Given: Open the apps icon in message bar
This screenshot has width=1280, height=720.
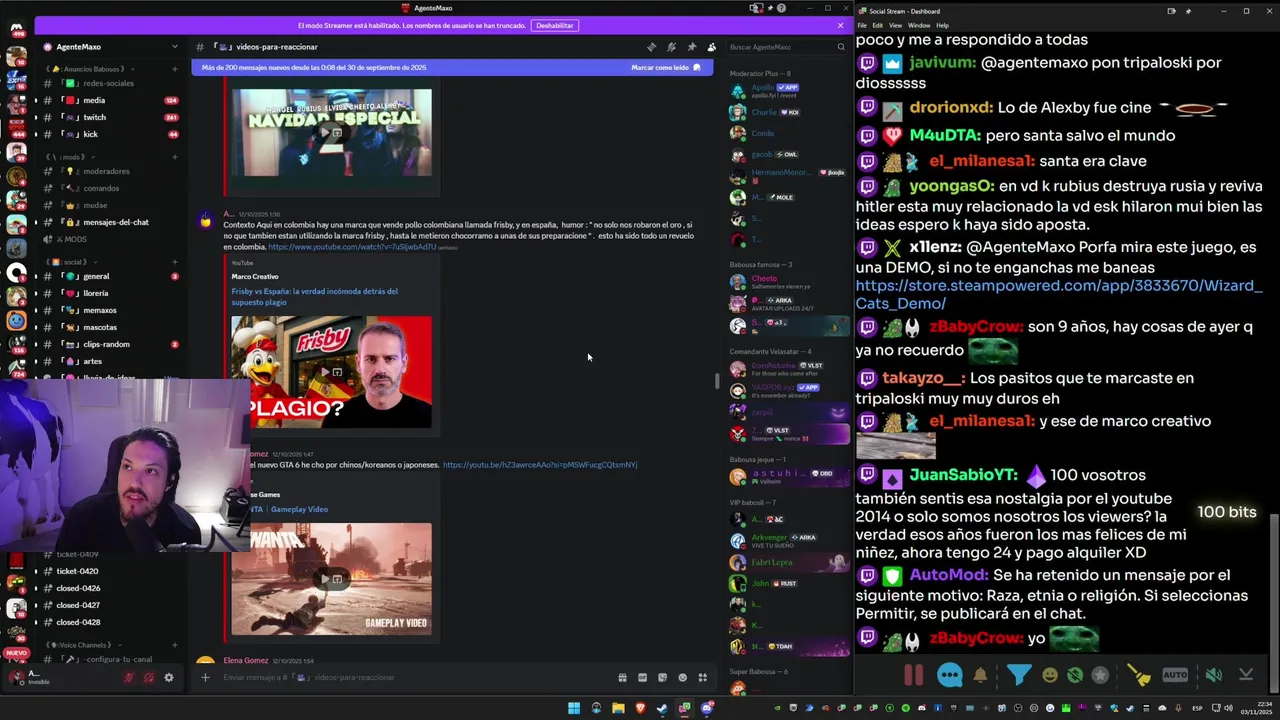Looking at the screenshot, I should point(702,677).
